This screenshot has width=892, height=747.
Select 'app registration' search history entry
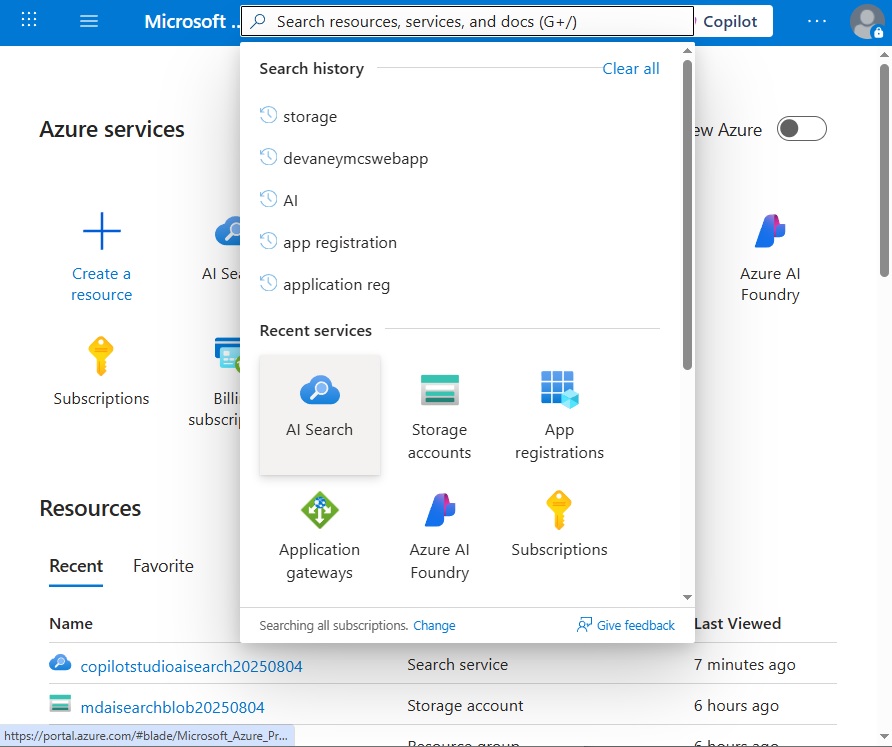340,243
